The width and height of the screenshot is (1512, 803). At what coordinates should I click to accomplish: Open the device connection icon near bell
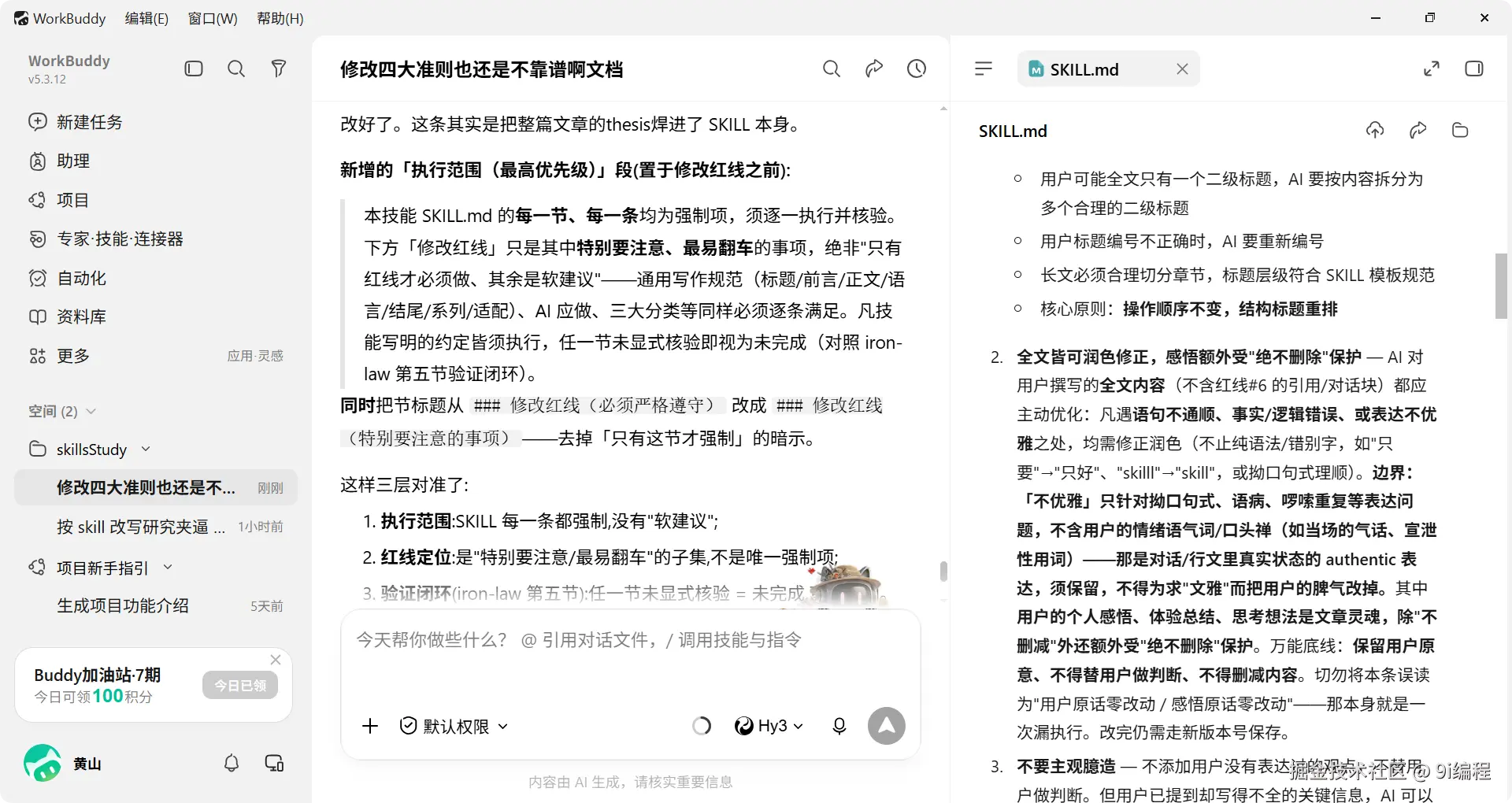pyautogui.click(x=274, y=763)
